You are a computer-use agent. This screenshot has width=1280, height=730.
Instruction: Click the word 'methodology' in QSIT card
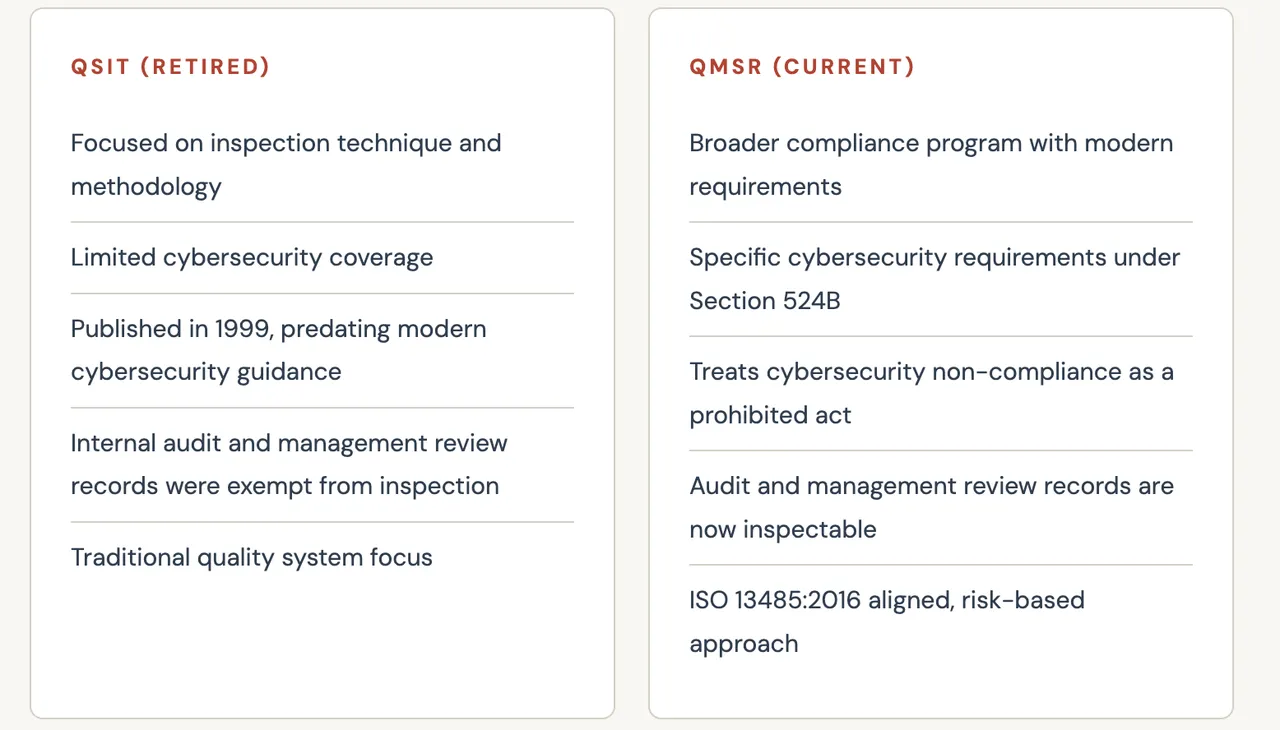click(146, 187)
